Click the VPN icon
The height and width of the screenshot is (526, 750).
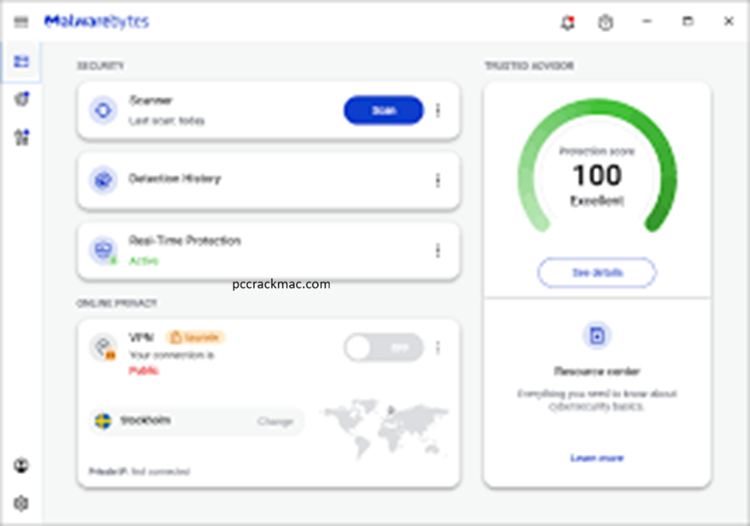pos(103,347)
